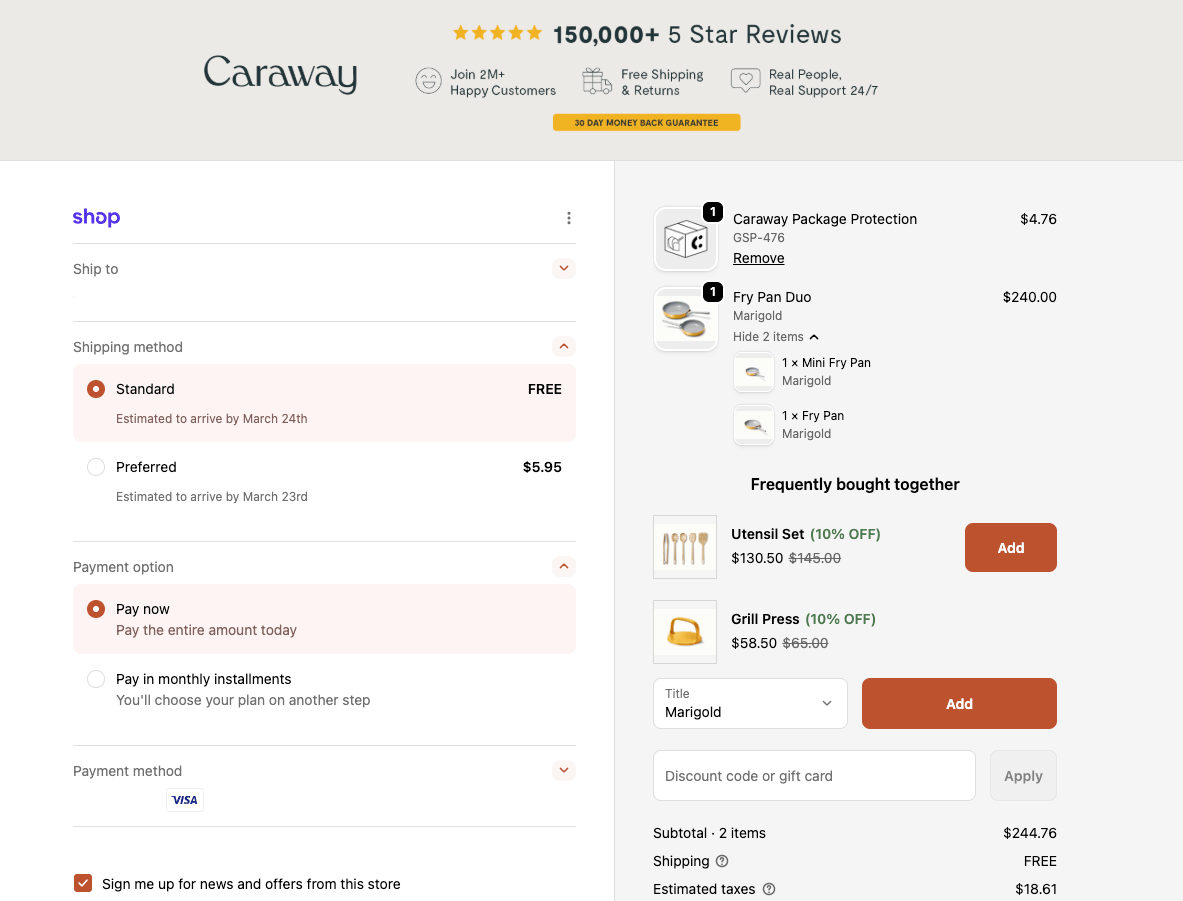This screenshot has height=901, width=1183.
Task: Click the Visa card icon
Action: (185, 800)
